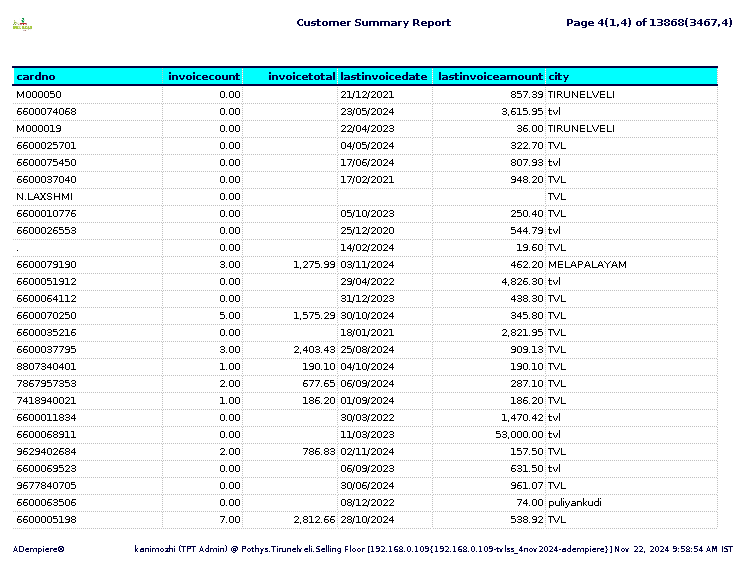Select the N.LAXSHMI card entry
Screen dimensions: 734x565
tap(44, 197)
